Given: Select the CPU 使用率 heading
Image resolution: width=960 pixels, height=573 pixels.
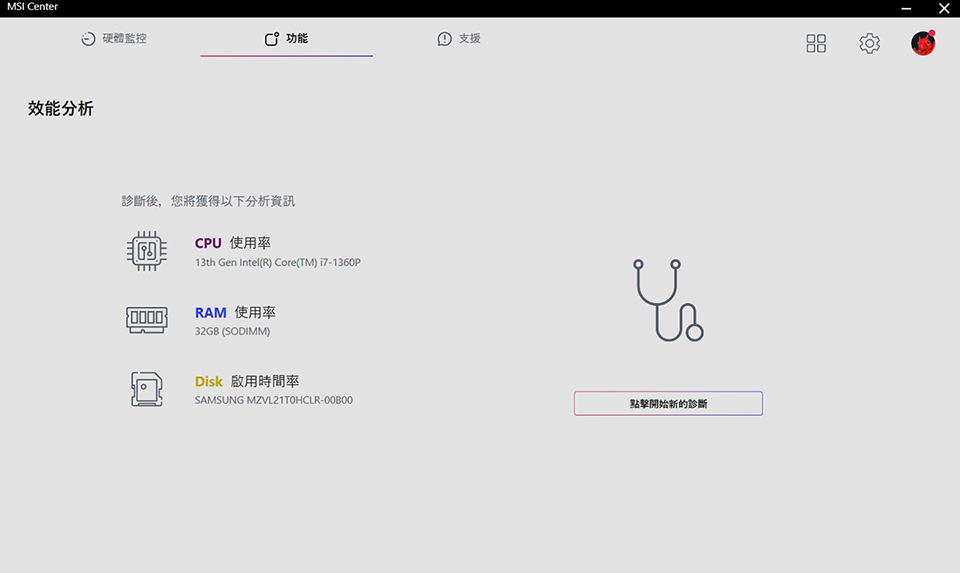Looking at the screenshot, I should point(233,243).
